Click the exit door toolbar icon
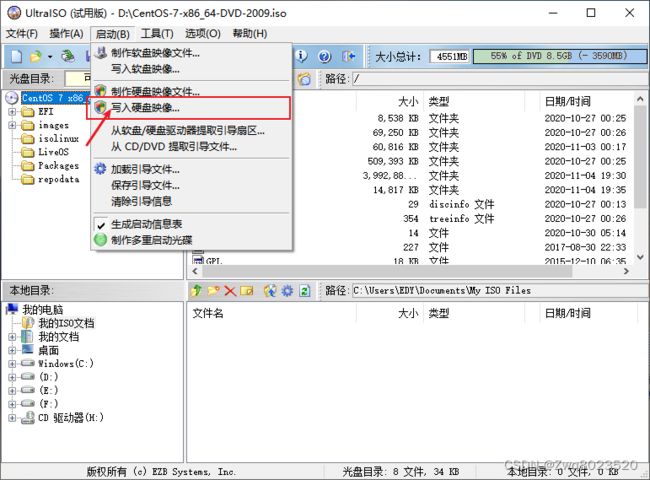 tap(349, 56)
